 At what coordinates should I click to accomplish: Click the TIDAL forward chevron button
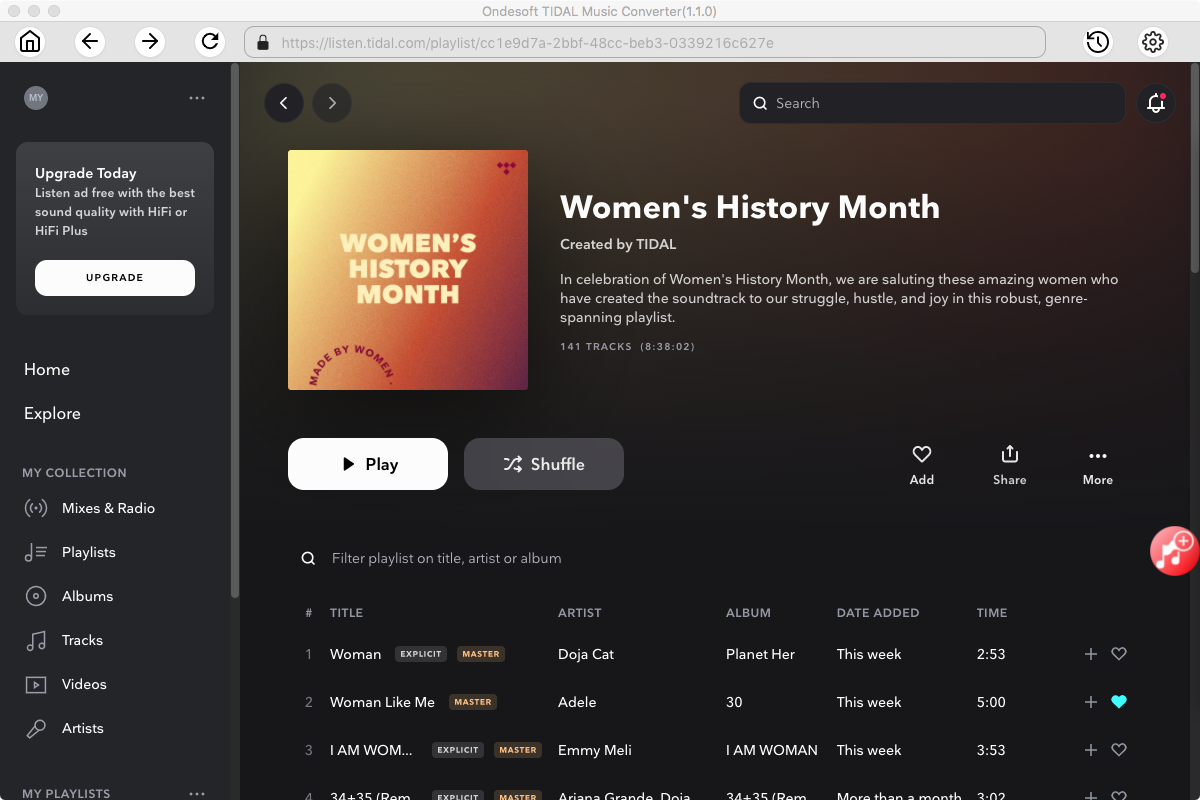pyautogui.click(x=332, y=103)
